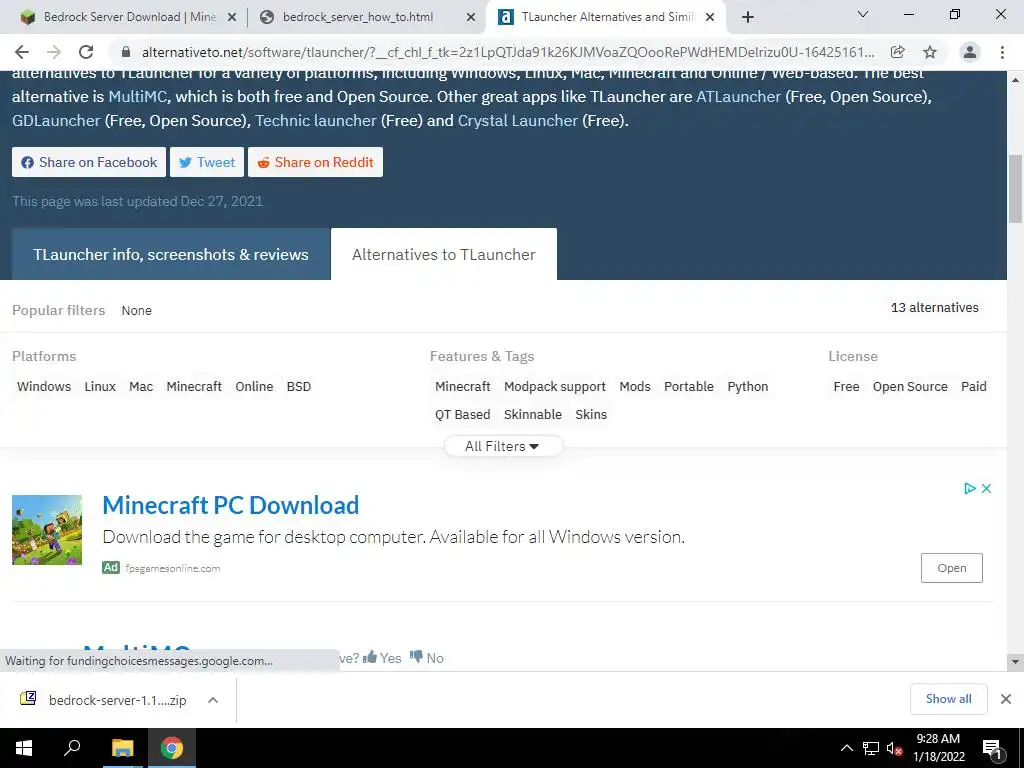Vote No thumbs down

click(x=426, y=658)
